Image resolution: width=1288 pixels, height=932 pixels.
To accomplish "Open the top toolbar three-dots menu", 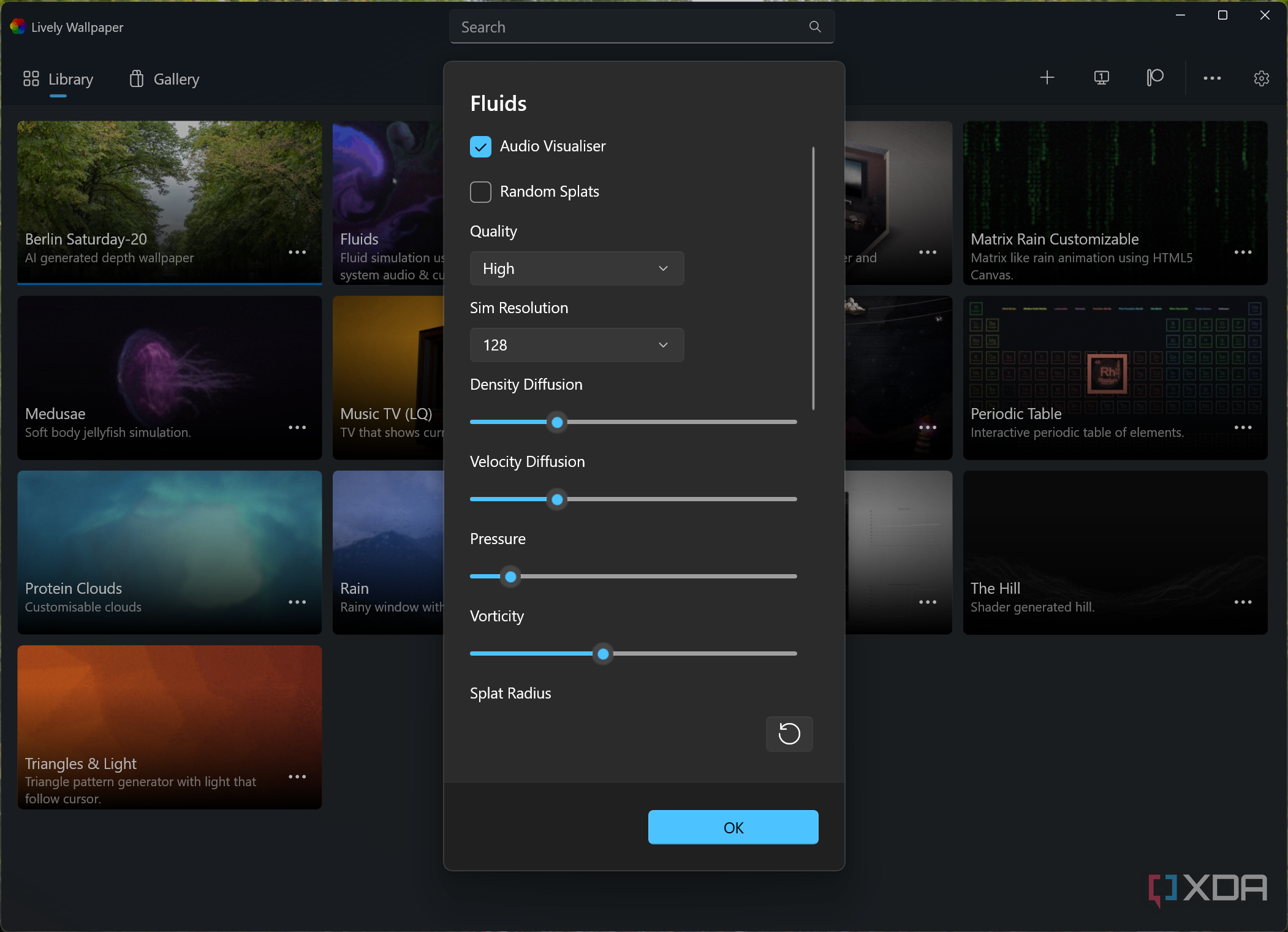I will (1211, 78).
